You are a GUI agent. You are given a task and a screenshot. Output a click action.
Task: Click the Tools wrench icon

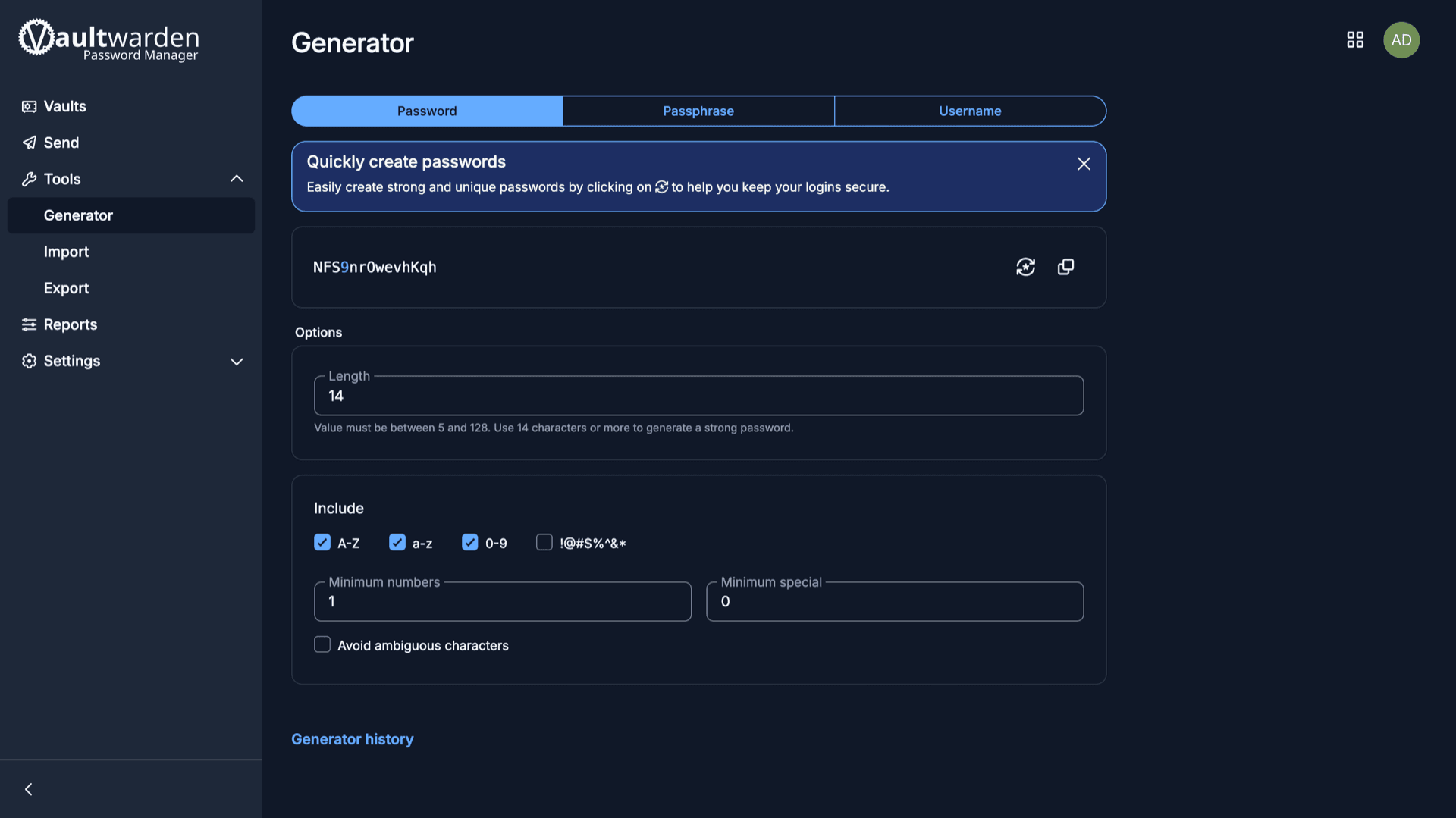pyautogui.click(x=29, y=179)
